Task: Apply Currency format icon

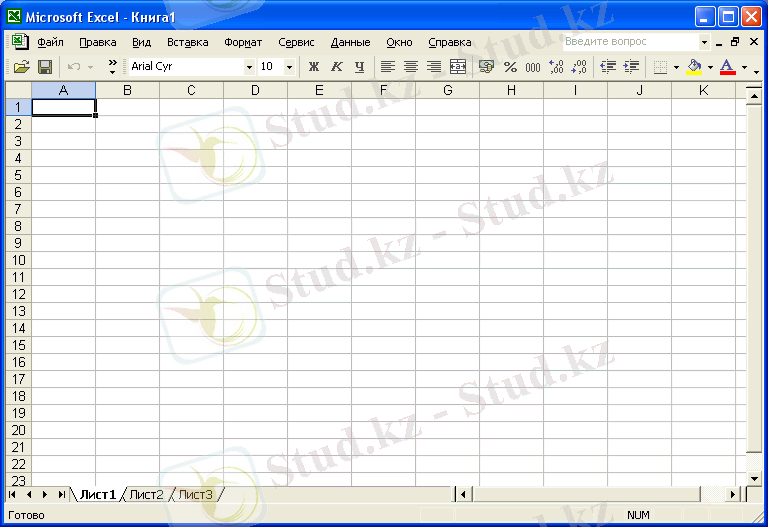Action: point(486,67)
